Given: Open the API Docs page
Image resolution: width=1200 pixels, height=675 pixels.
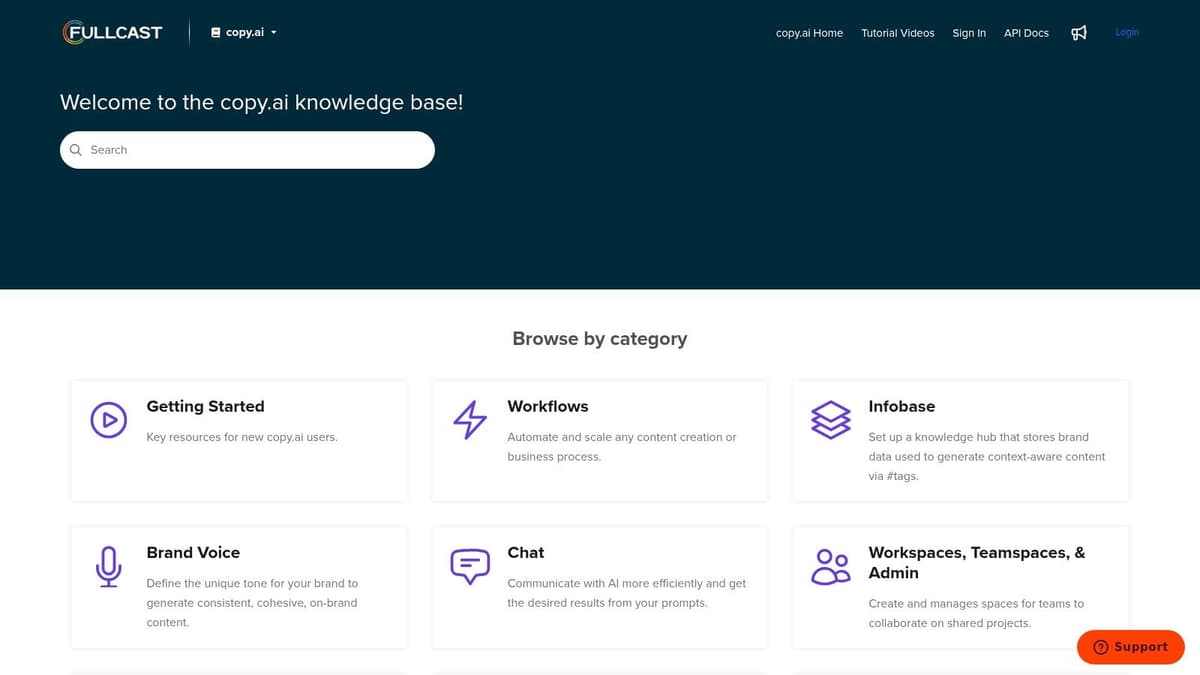Looking at the screenshot, I should pos(1026,33).
